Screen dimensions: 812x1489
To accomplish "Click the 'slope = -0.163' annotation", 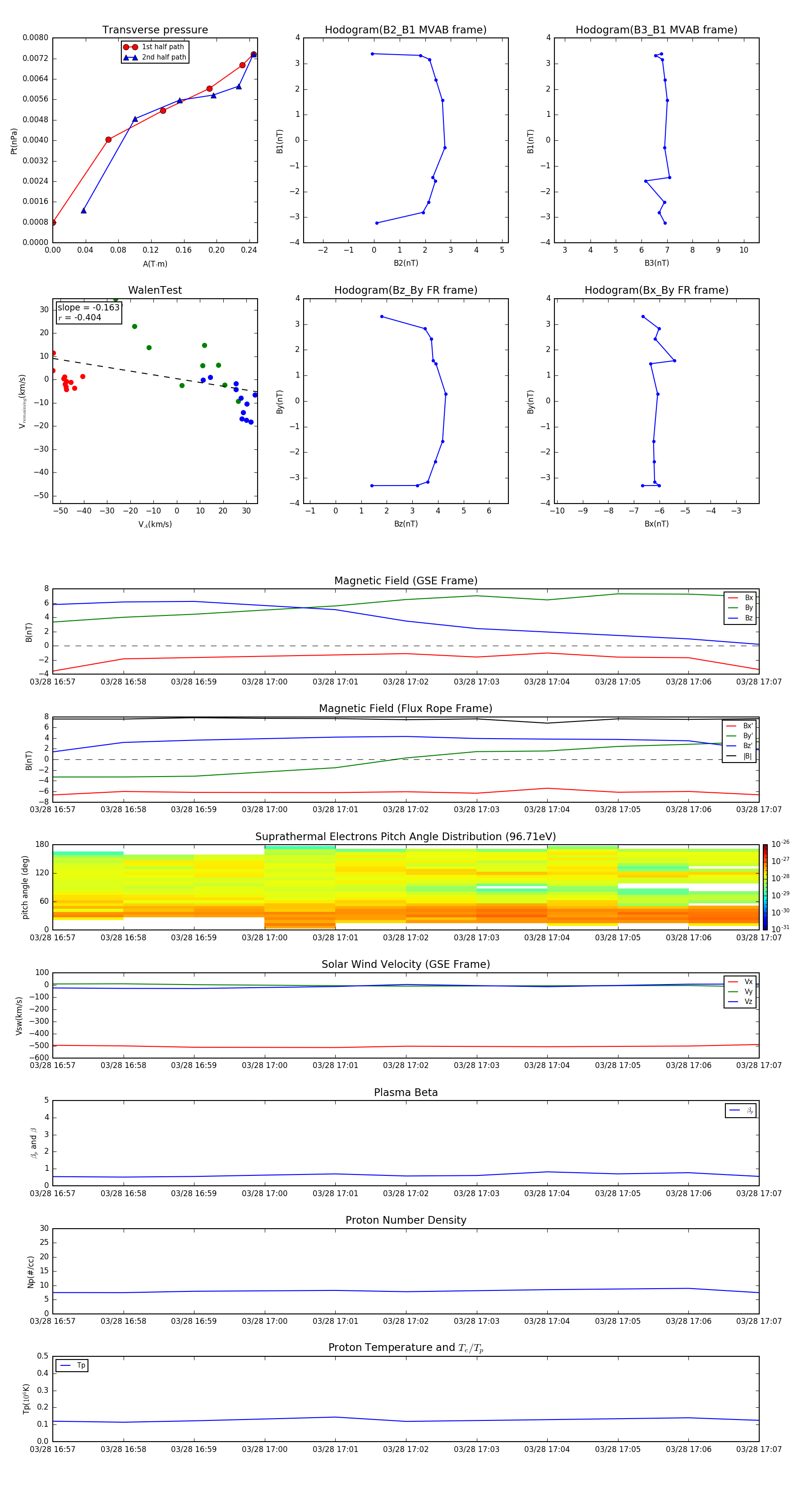I will (88, 308).
